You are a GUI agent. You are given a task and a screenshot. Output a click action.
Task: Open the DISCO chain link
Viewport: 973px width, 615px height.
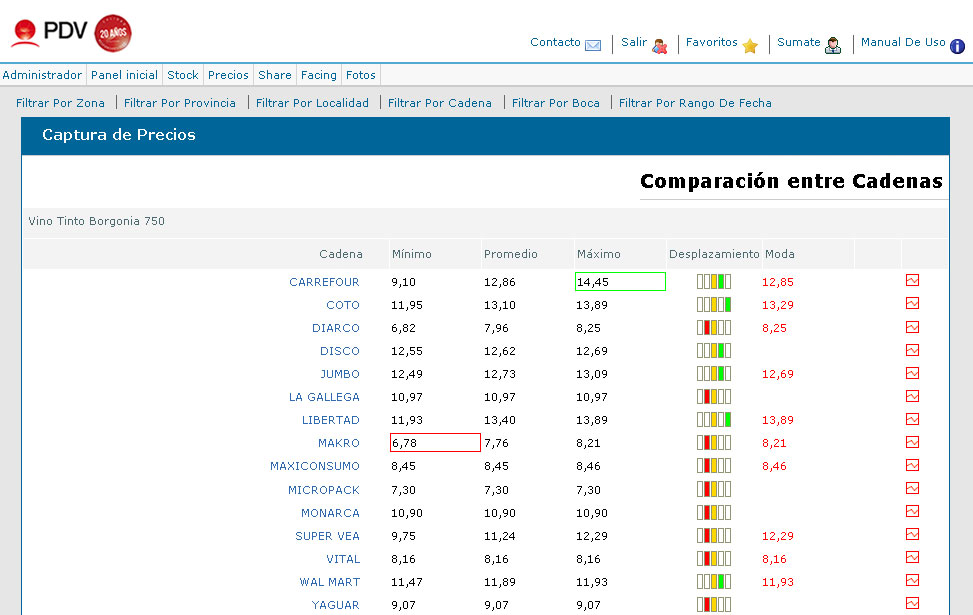click(339, 351)
